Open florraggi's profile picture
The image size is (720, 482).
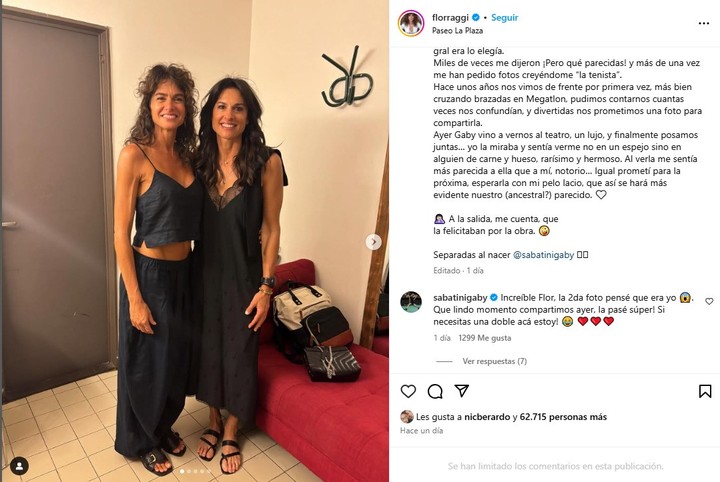point(411,23)
